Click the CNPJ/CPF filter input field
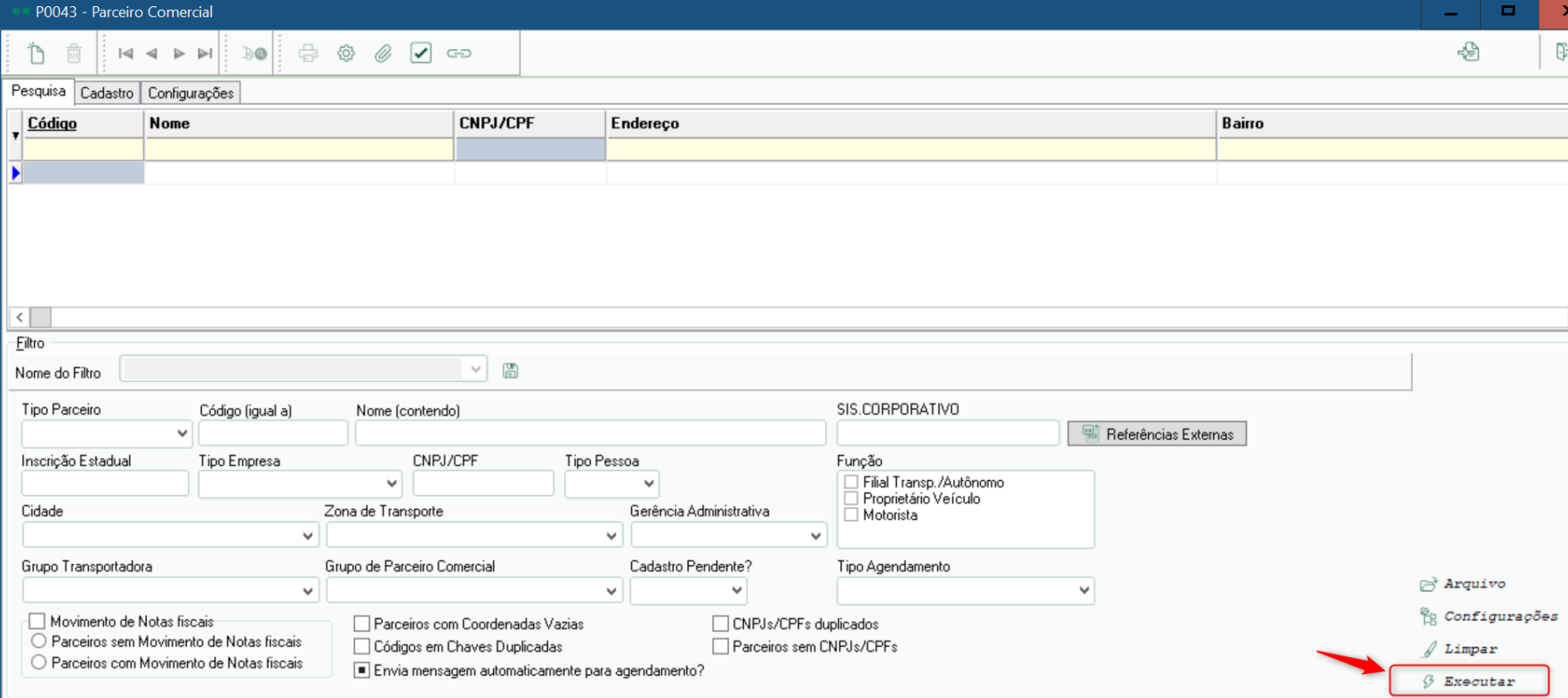This screenshot has height=698, width=1568. pyautogui.click(x=483, y=483)
